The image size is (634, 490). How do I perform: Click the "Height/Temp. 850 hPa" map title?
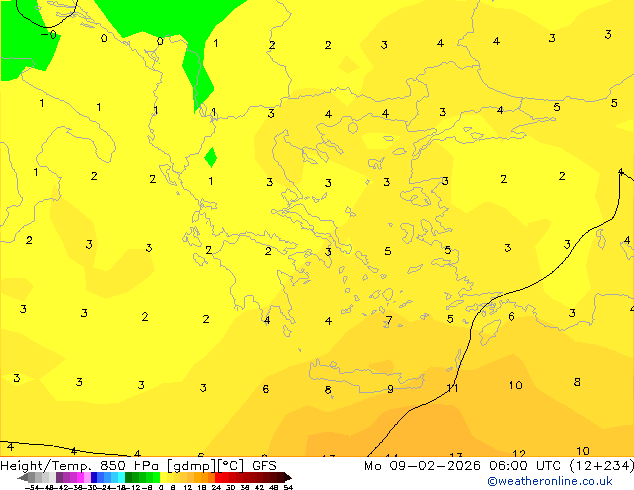[x=79, y=466]
